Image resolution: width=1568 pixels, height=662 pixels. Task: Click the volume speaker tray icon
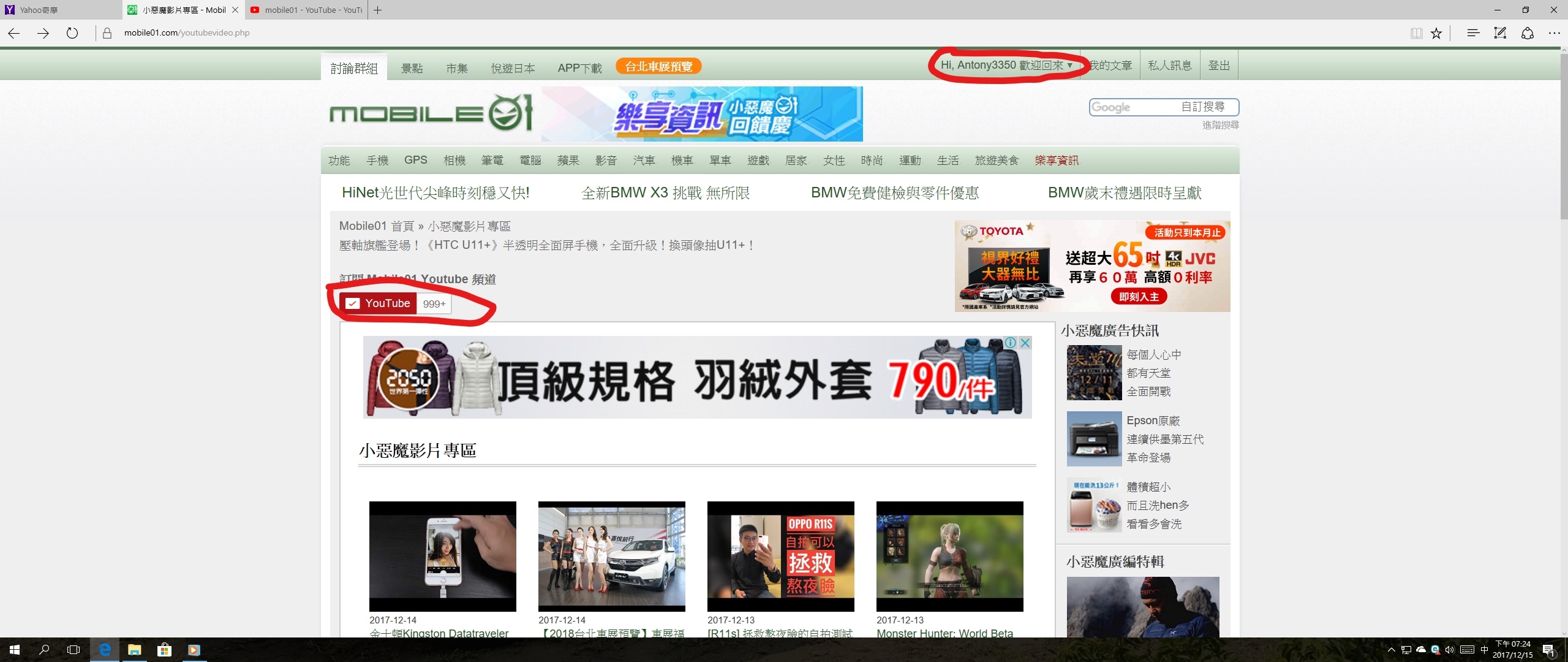pyautogui.click(x=1449, y=650)
